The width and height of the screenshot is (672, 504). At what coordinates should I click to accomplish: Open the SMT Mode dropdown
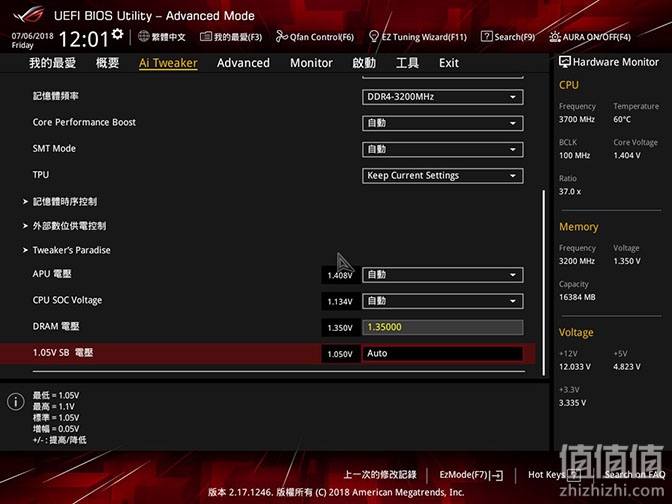click(442, 149)
